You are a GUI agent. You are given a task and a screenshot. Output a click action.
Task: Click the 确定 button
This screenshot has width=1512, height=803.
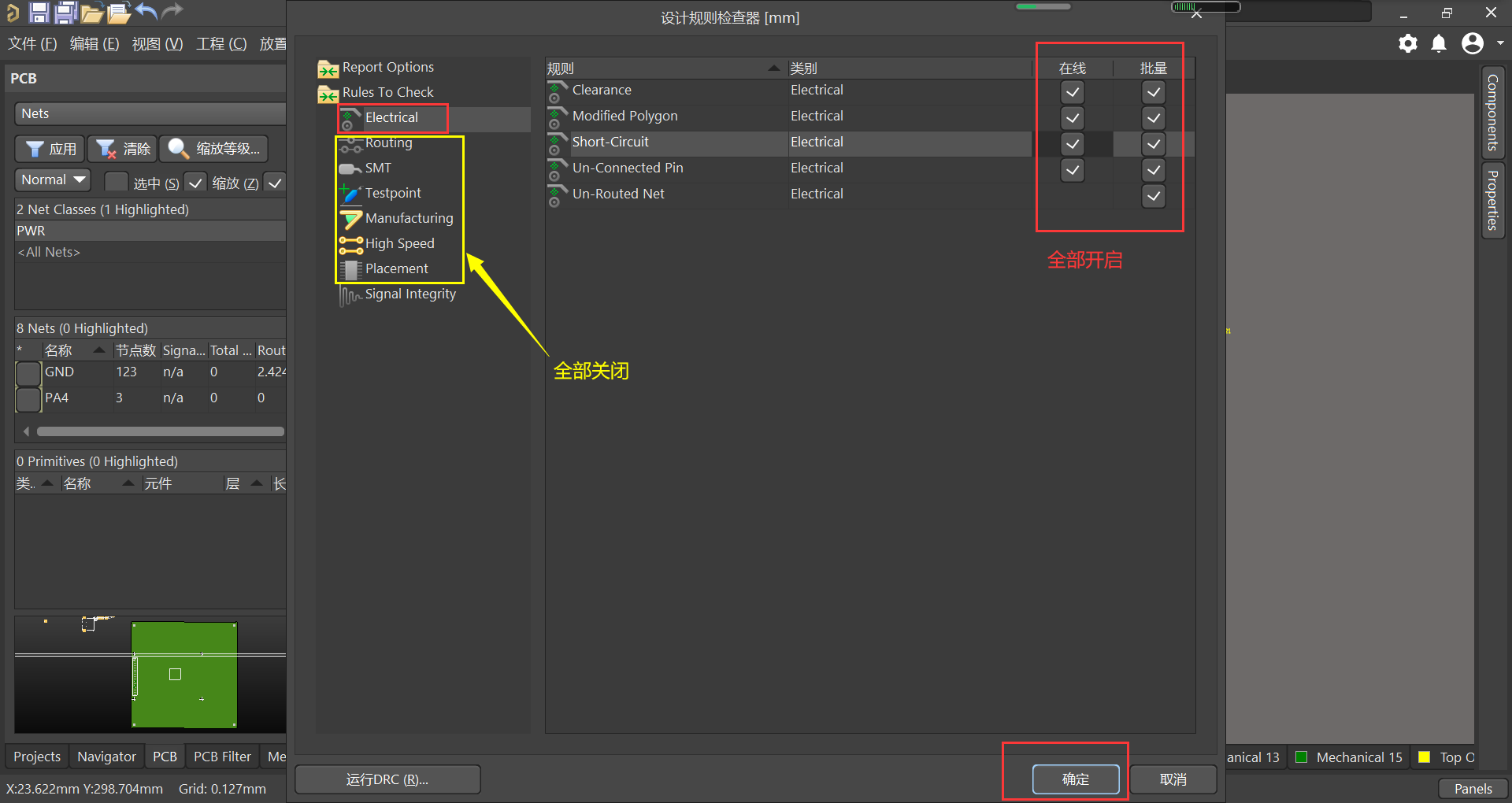click(1076, 779)
